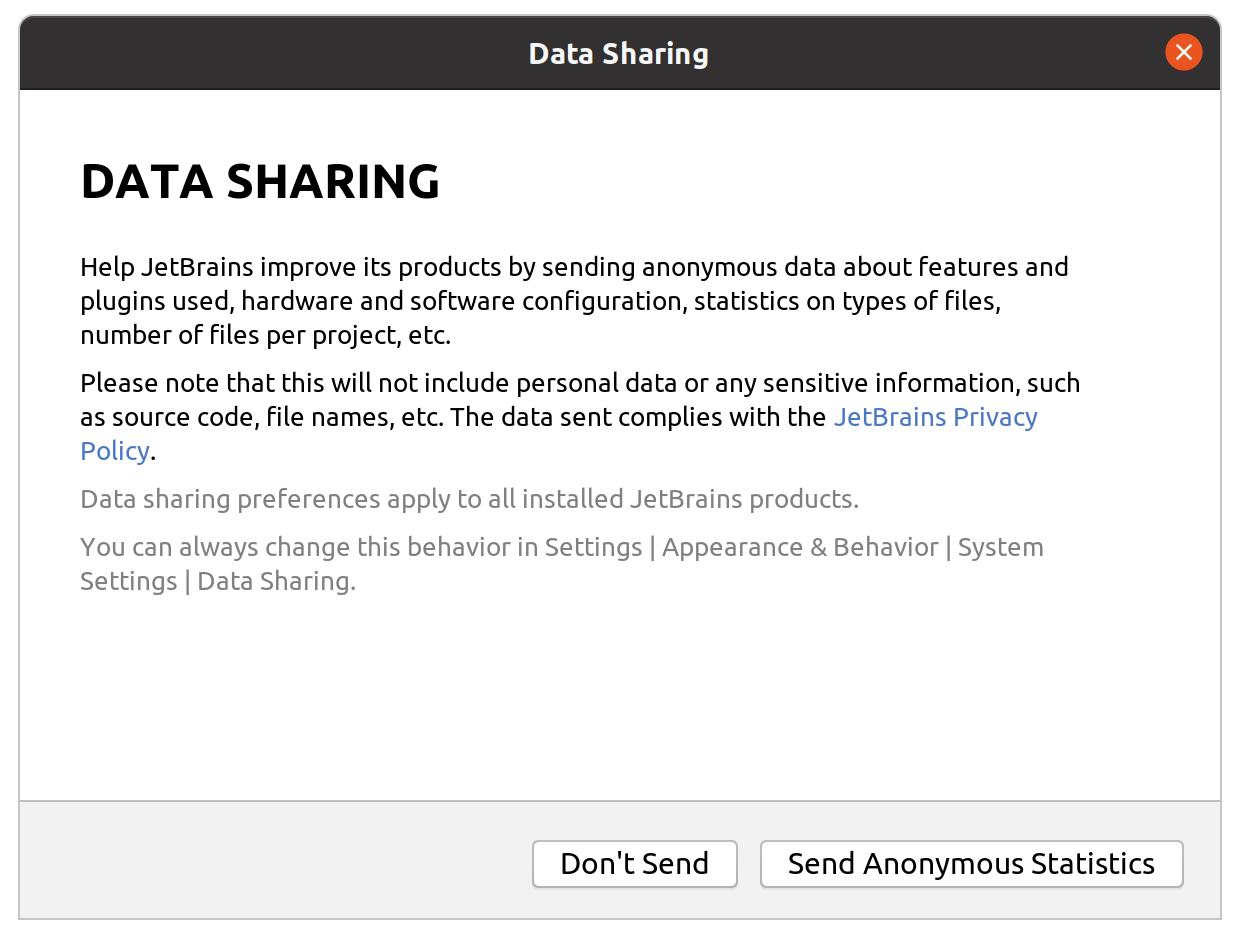Click the Data Sharing window title
This screenshot has width=1240, height=938.
click(619, 53)
